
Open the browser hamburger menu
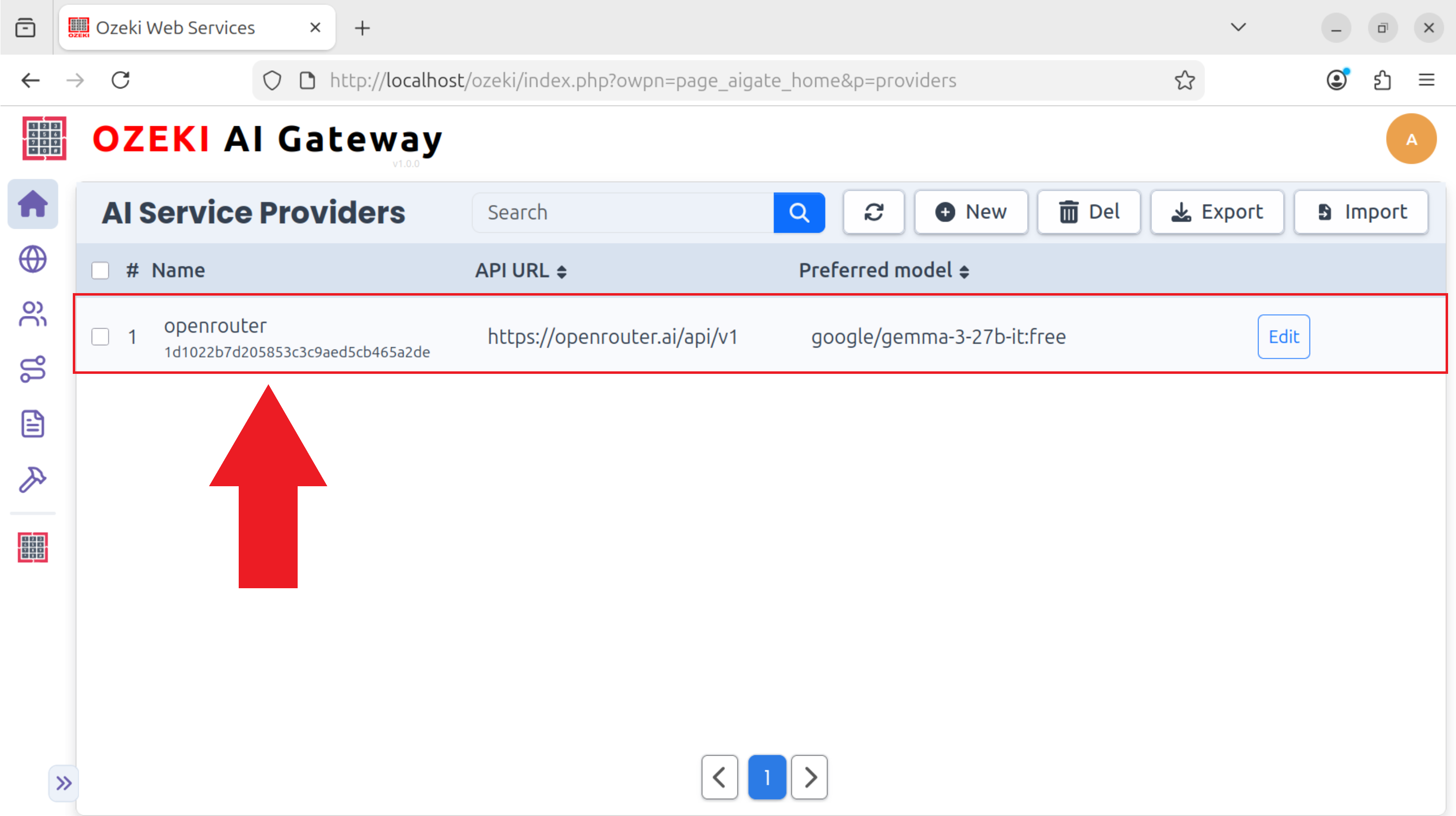1427,80
